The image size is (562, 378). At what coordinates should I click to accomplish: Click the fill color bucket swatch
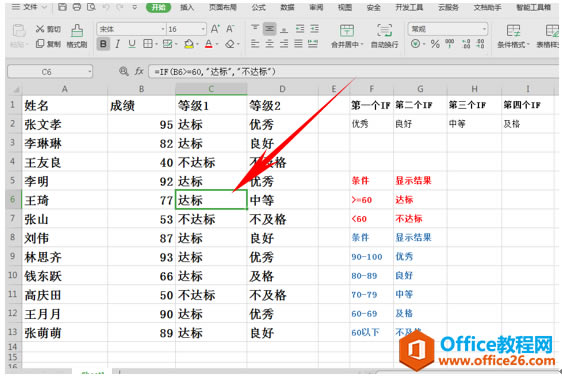(189, 44)
